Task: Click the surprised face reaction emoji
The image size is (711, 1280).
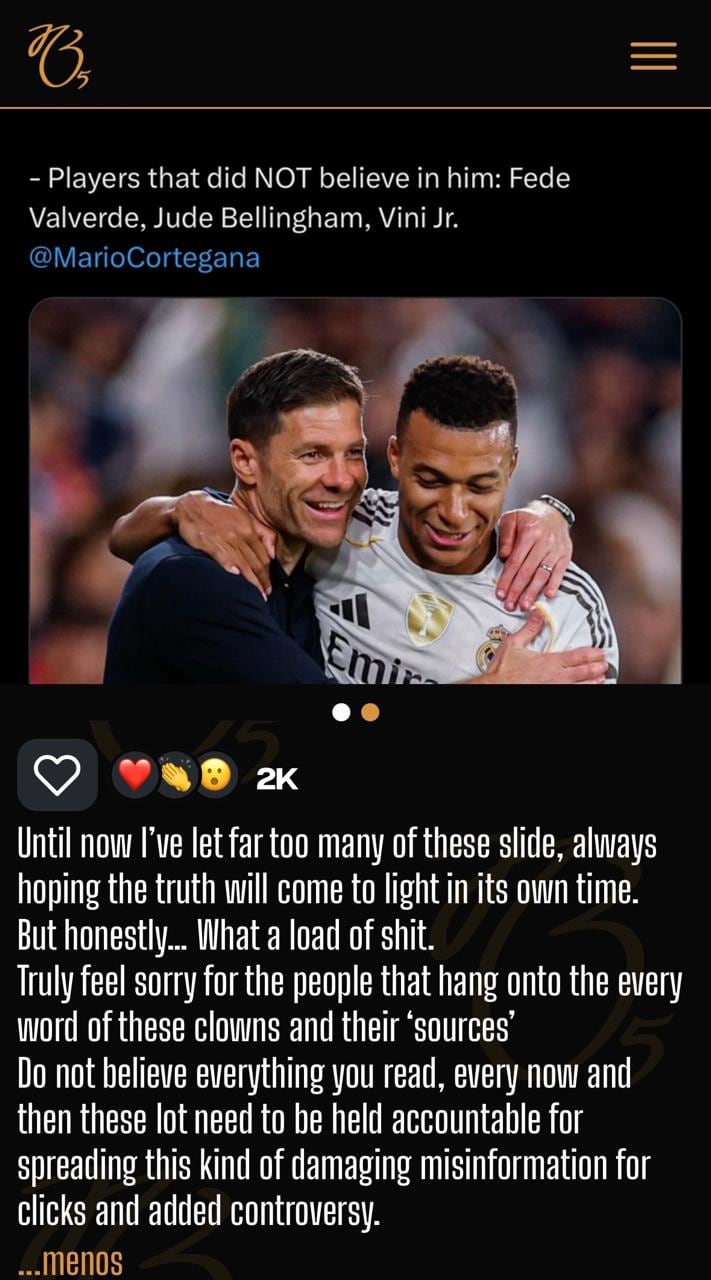Action: pos(214,776)
